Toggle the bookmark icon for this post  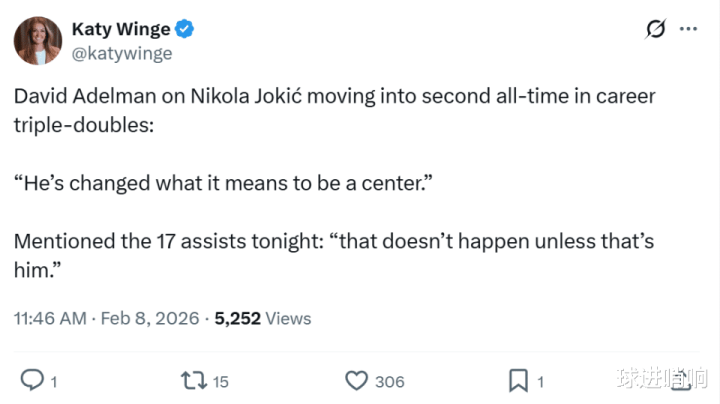coord(518,380)
